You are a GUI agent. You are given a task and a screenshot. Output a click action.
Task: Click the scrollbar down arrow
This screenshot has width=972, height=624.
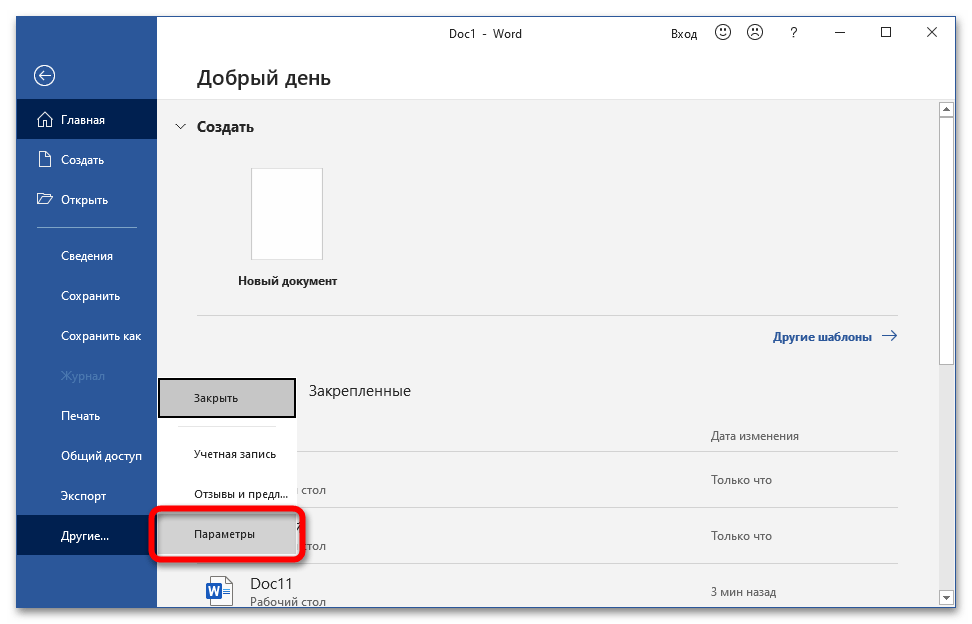pyautogui.click(x=946, y=597)
